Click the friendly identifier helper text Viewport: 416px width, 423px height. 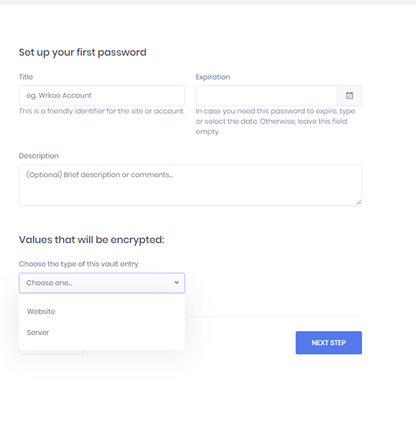point(102,111)
